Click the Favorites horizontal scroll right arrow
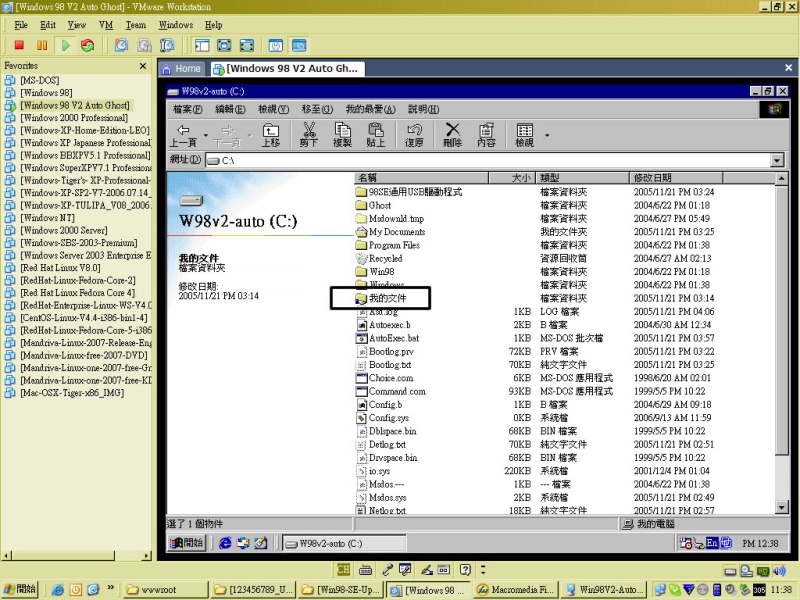The height and width of the screenshot is (600, 800). [146, 555]
